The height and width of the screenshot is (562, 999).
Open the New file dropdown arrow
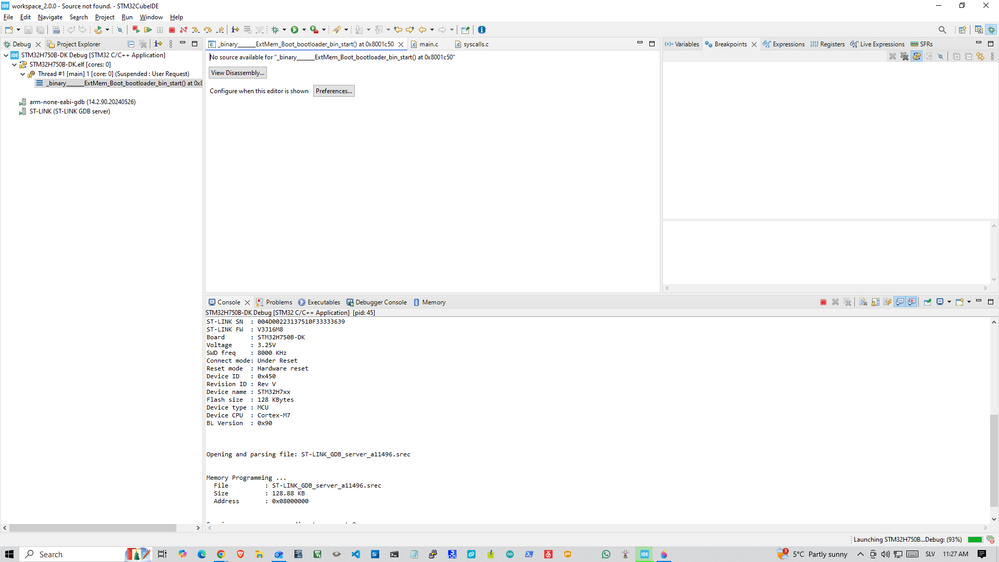click(x=18, y=29)
